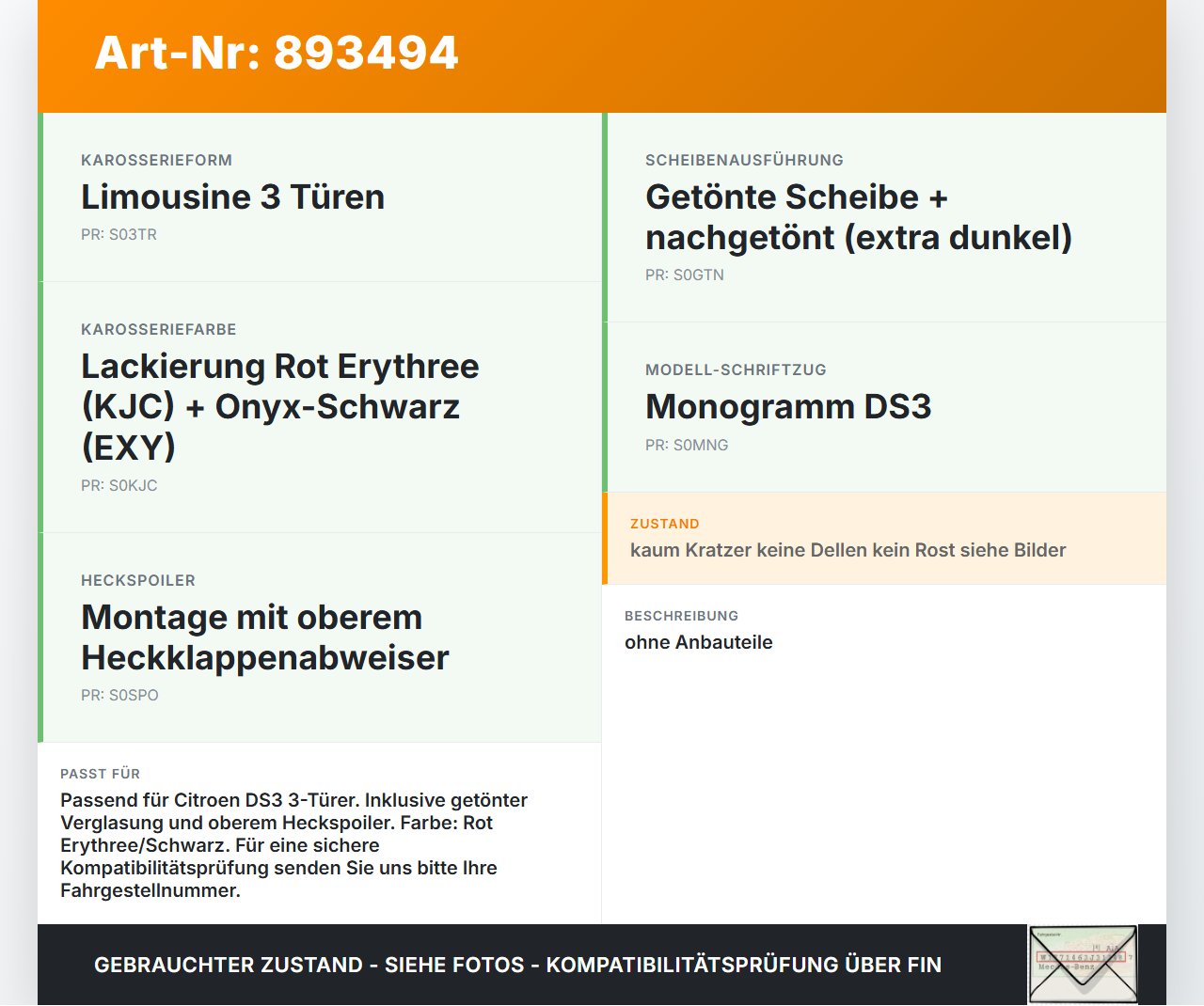Select the text 'Monogramm DS3'
Screen dimensions: 1204x1006
(x=788, y=406)
